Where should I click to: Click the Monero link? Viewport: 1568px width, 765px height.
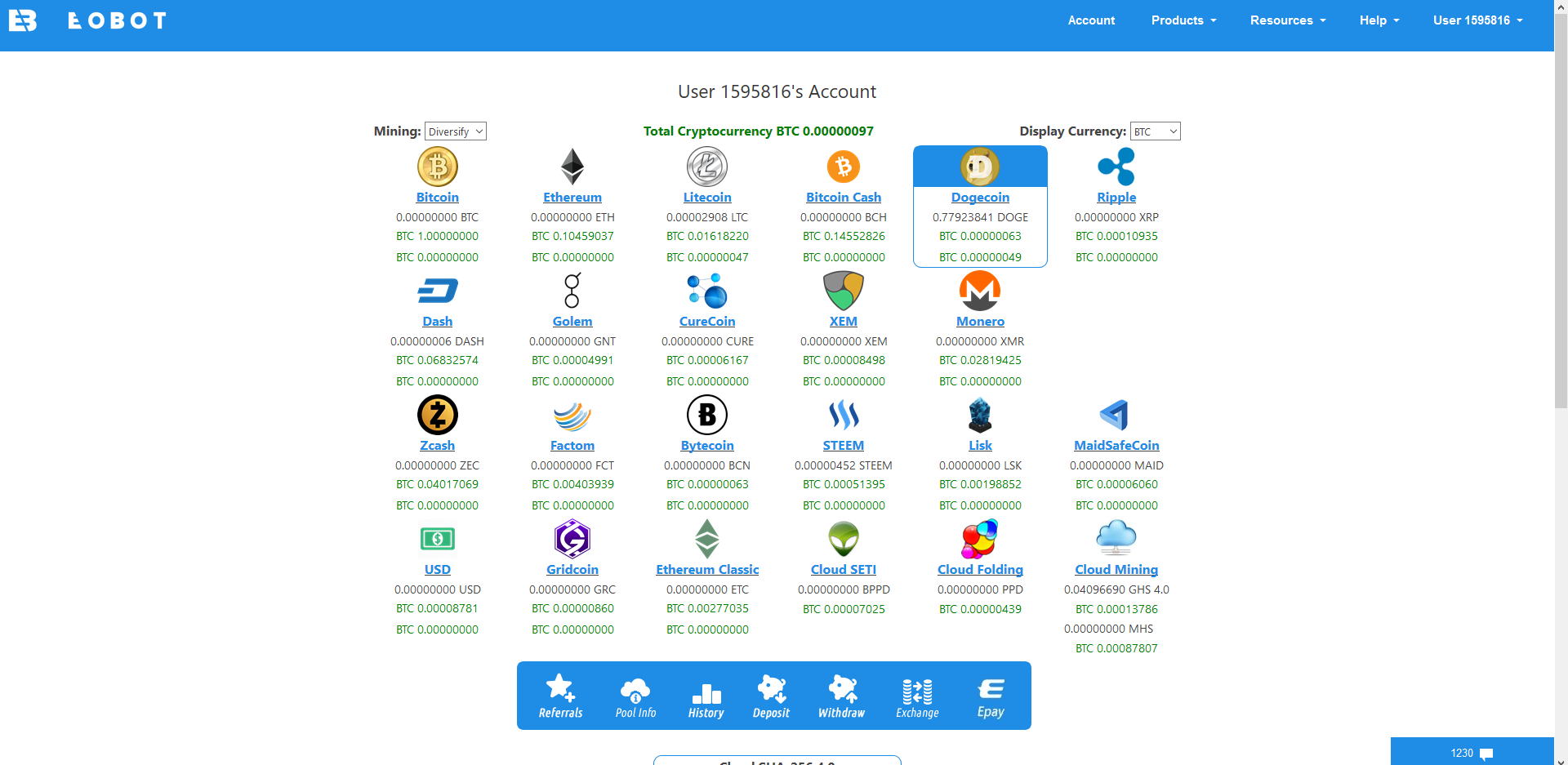coord(980,322)
